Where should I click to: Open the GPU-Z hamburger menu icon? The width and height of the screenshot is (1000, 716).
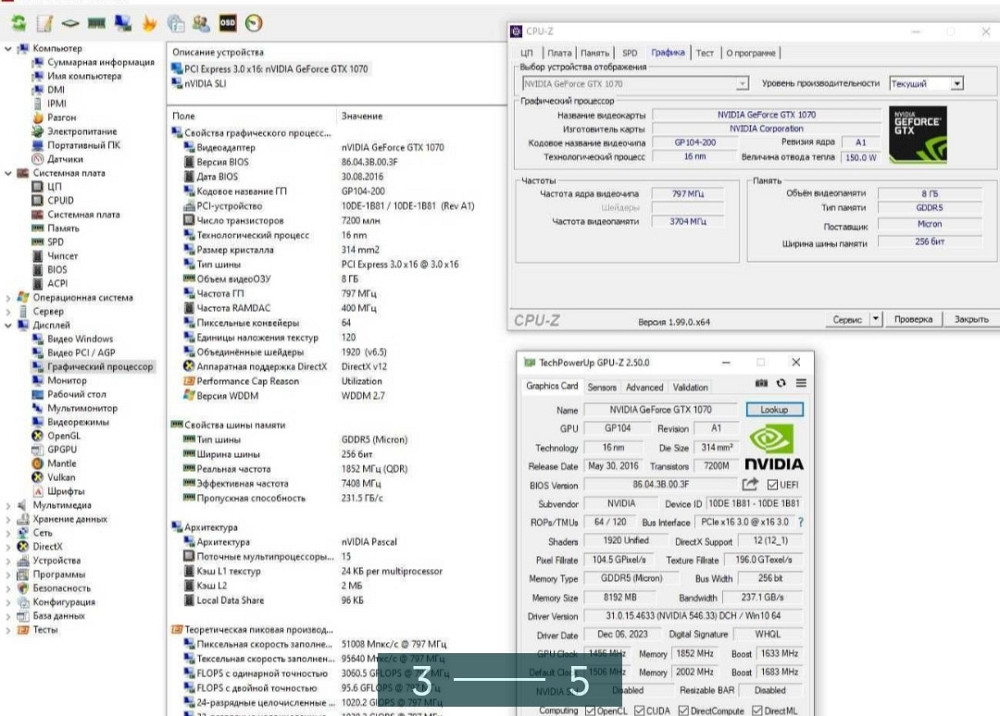coord(801,383)
